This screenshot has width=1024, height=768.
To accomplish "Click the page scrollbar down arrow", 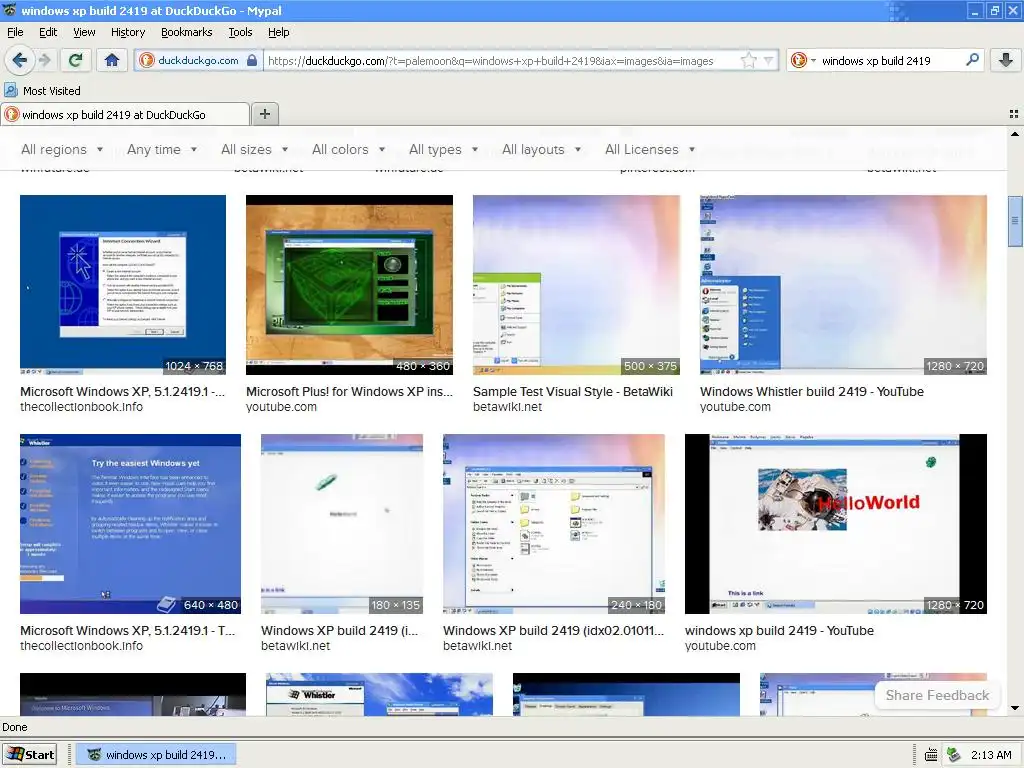I will tap(1015, 708).
